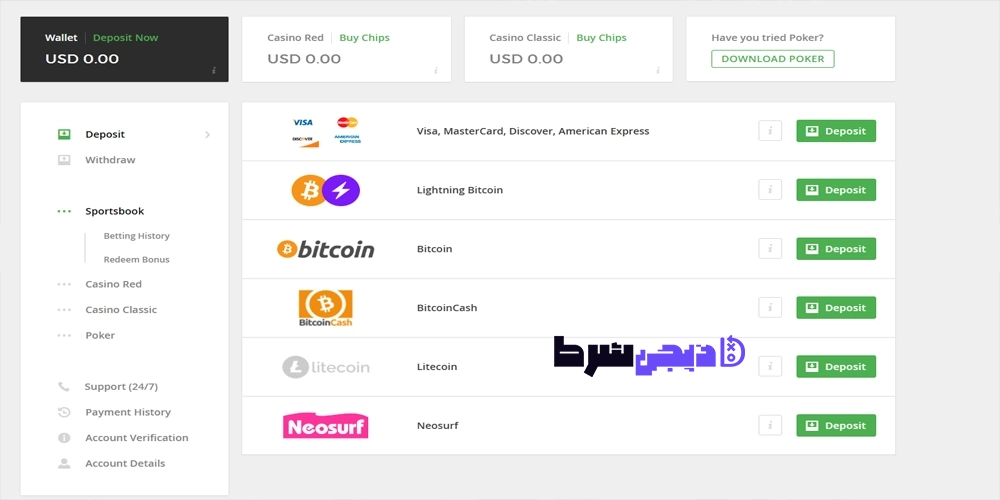Click the Payment History clock icon
Viewport: 1000px width, 500px height.
[64, 412]
